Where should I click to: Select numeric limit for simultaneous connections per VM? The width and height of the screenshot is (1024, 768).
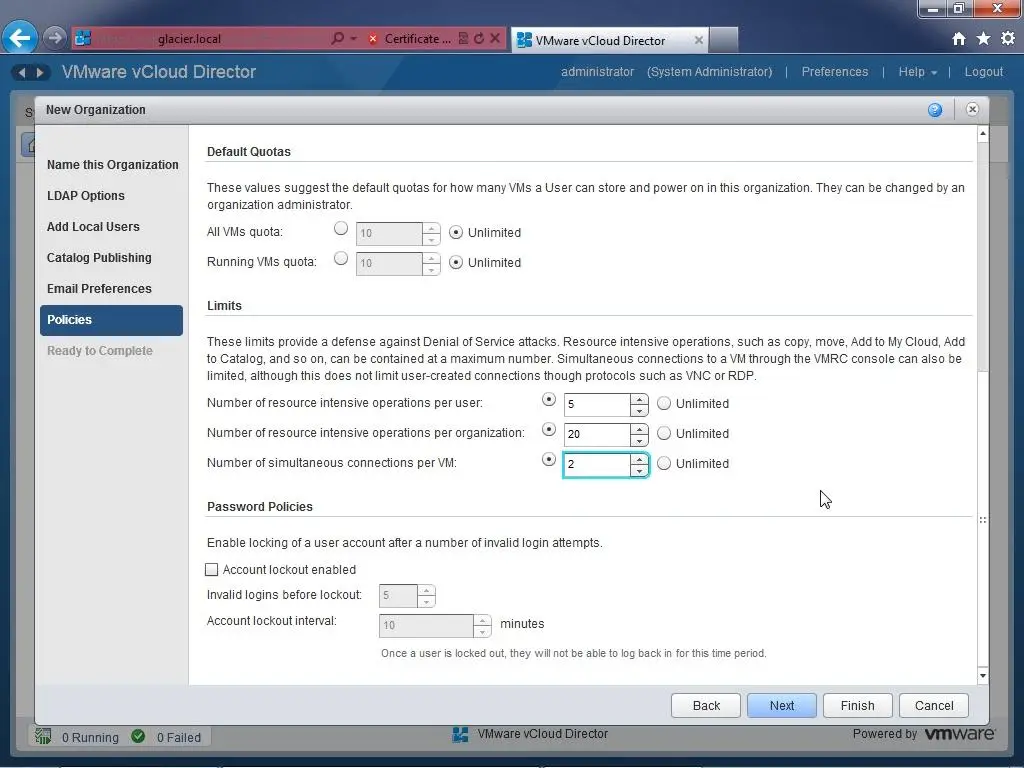click(x=549, y=459)
